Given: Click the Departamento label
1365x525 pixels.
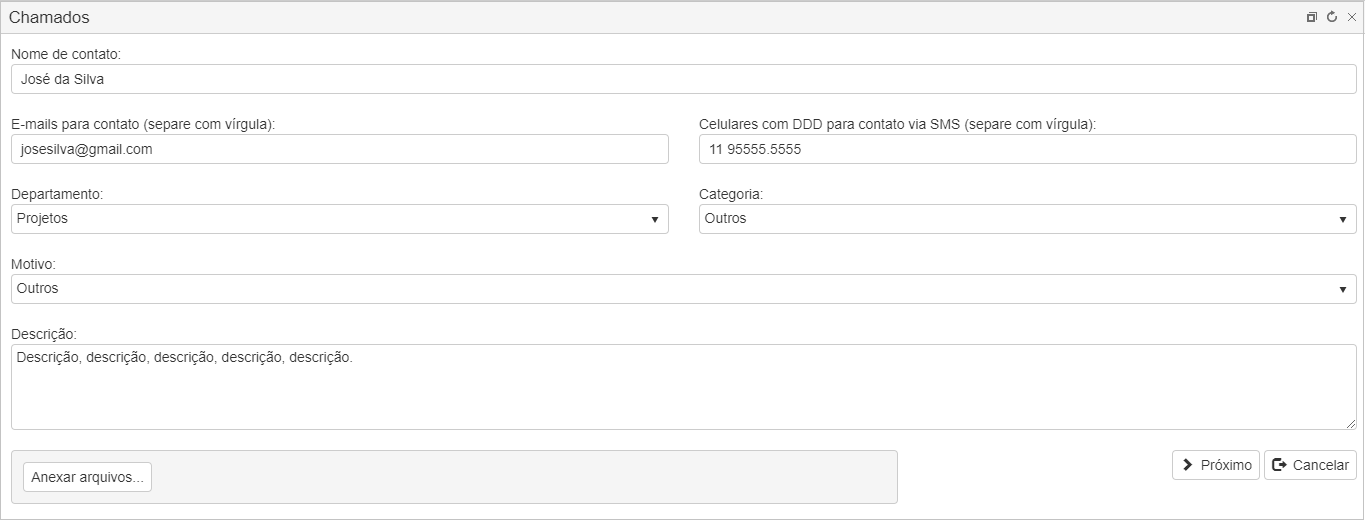Looking at the screenshot, I should 57,194.
